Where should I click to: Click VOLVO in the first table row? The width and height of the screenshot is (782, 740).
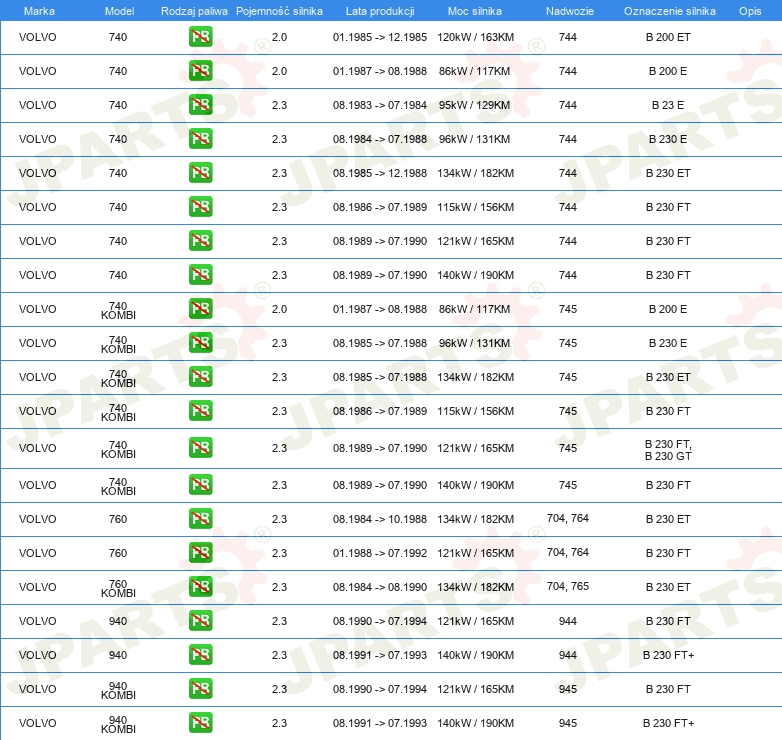click(x=37, y=37)
